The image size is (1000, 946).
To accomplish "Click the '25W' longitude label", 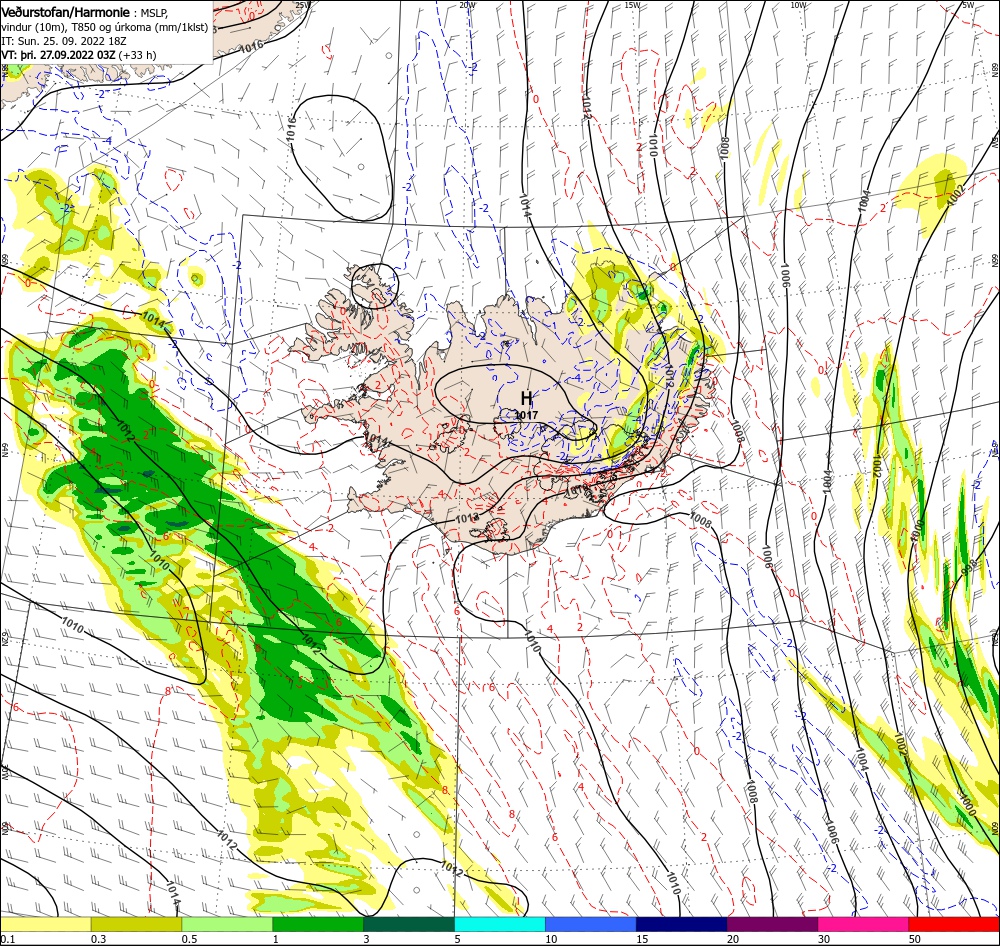I will (303, 5).
